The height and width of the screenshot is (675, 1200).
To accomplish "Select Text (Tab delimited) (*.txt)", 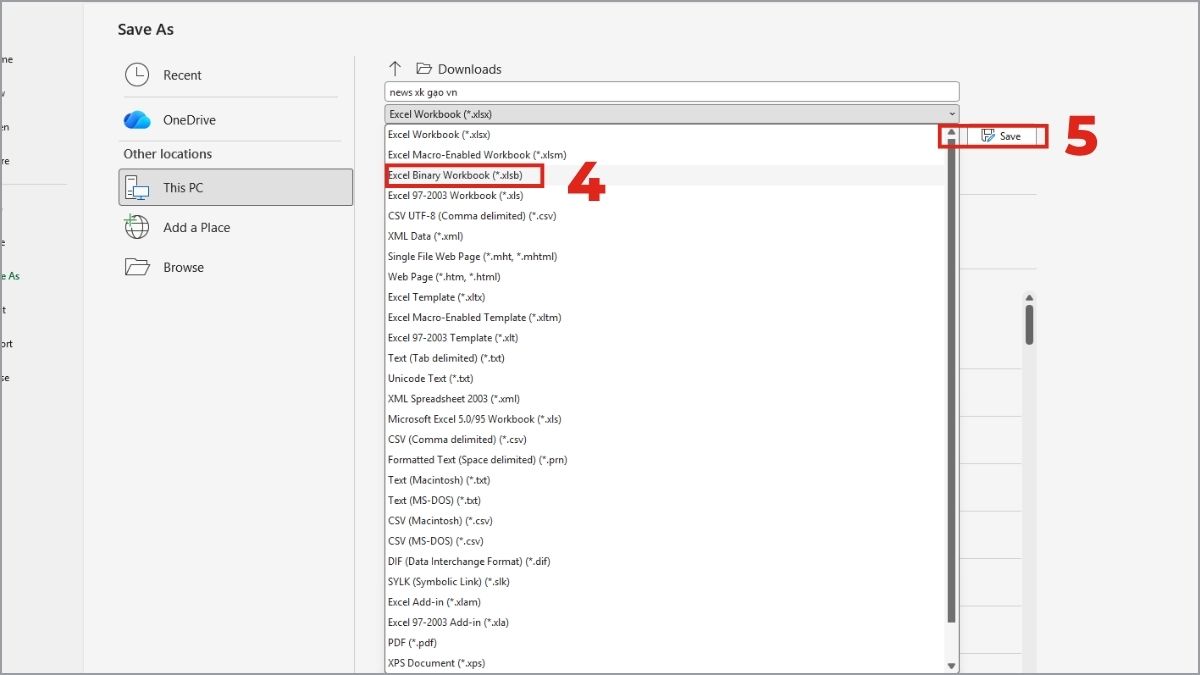I will 665,358.
